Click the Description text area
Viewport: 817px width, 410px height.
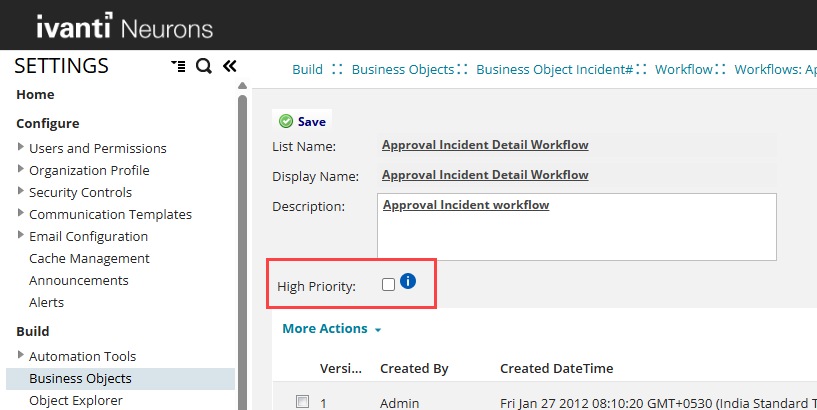click(x=577, y=227)
